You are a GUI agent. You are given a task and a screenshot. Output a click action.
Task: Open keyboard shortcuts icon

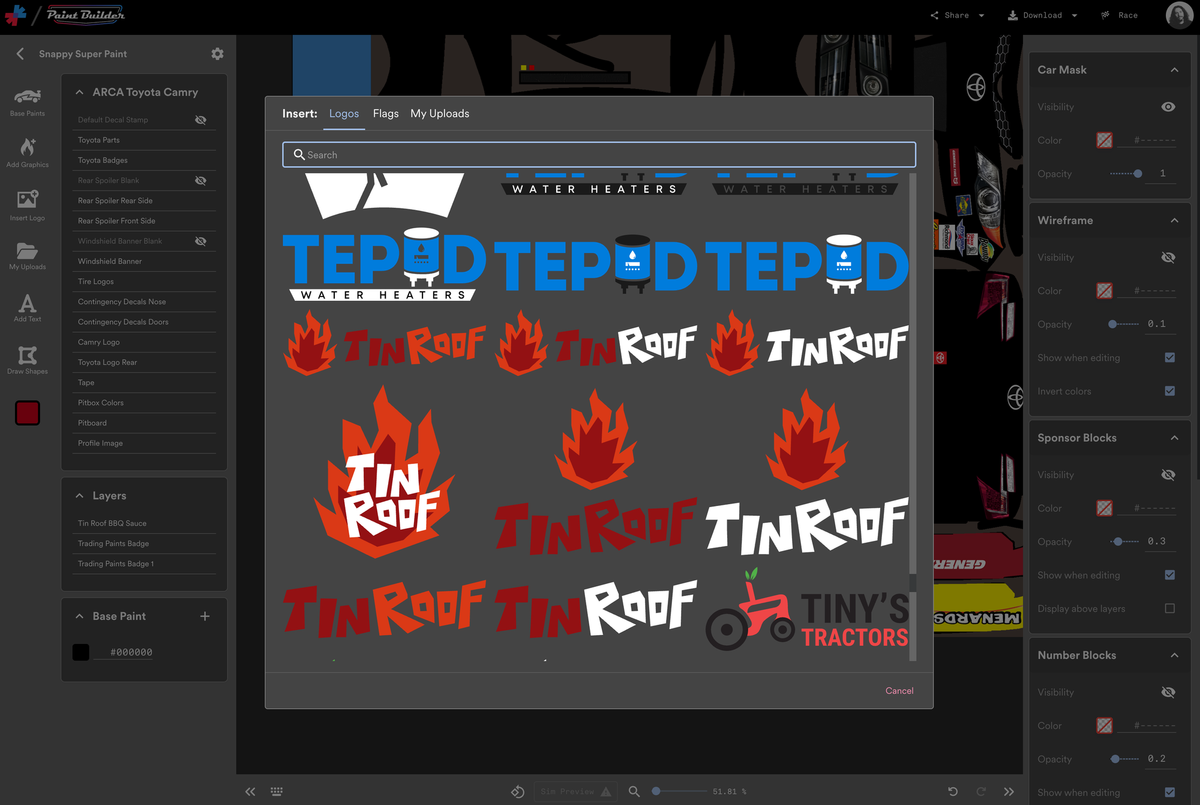277,792
